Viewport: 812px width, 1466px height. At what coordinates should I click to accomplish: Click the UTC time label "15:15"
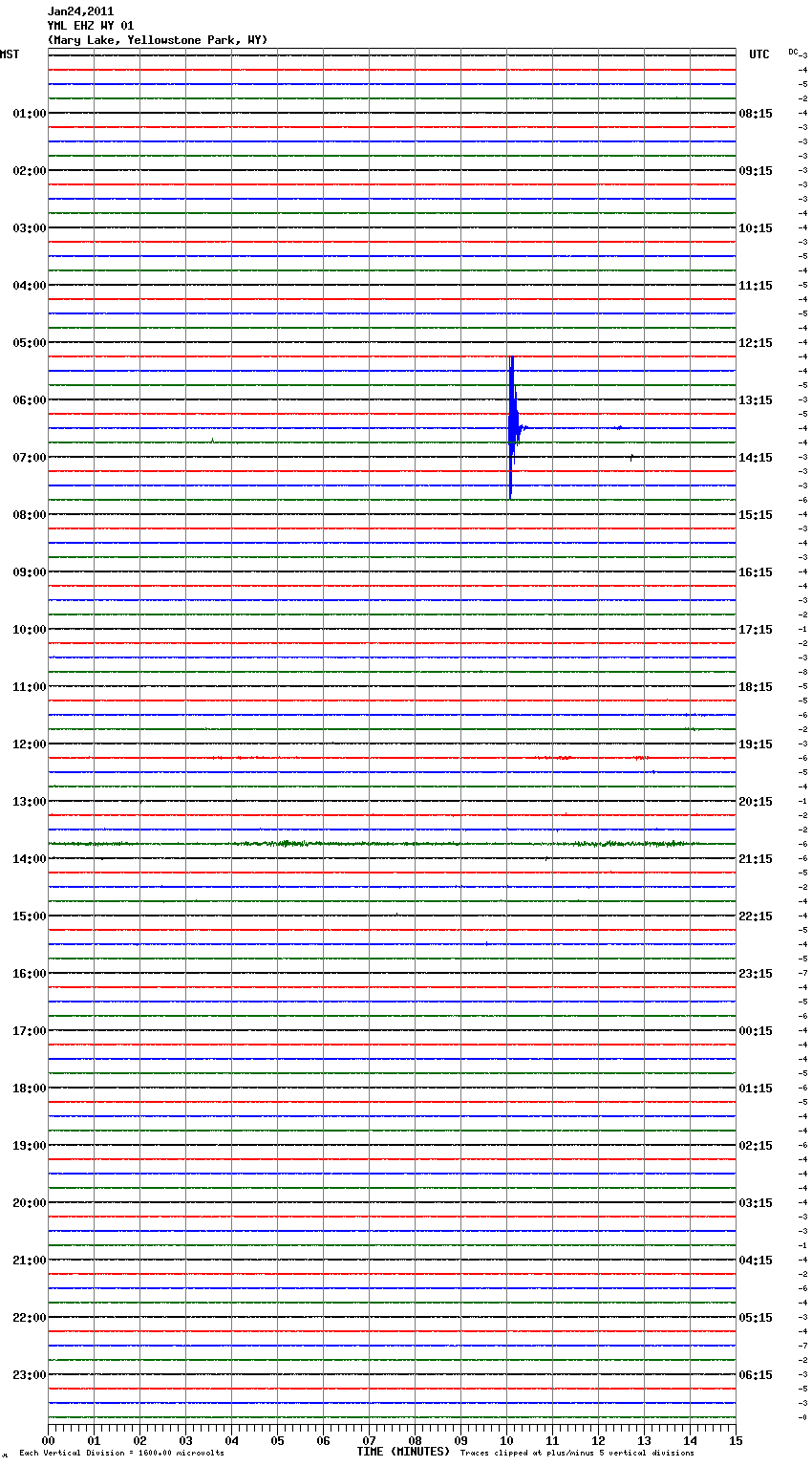coord(756,515)
